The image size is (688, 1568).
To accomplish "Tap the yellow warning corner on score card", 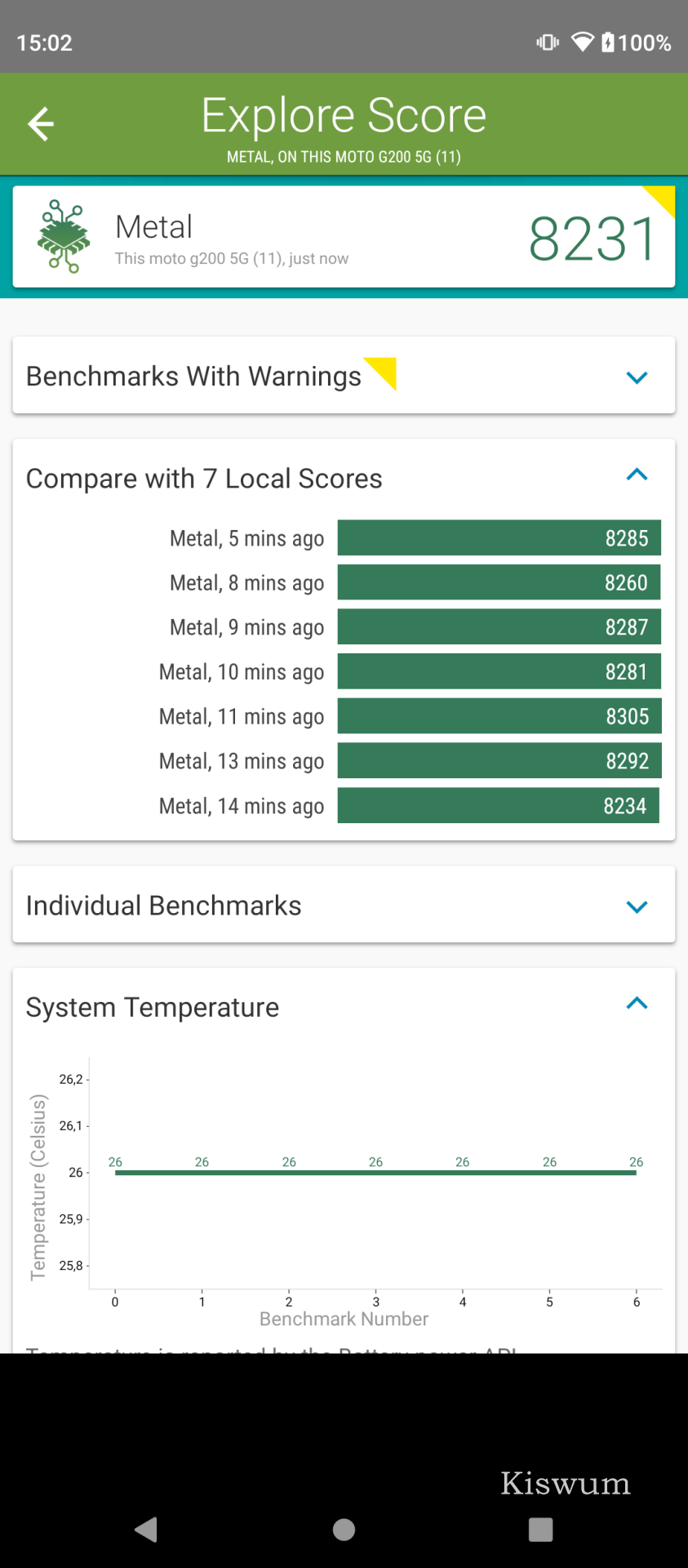I will click(659, 203).
